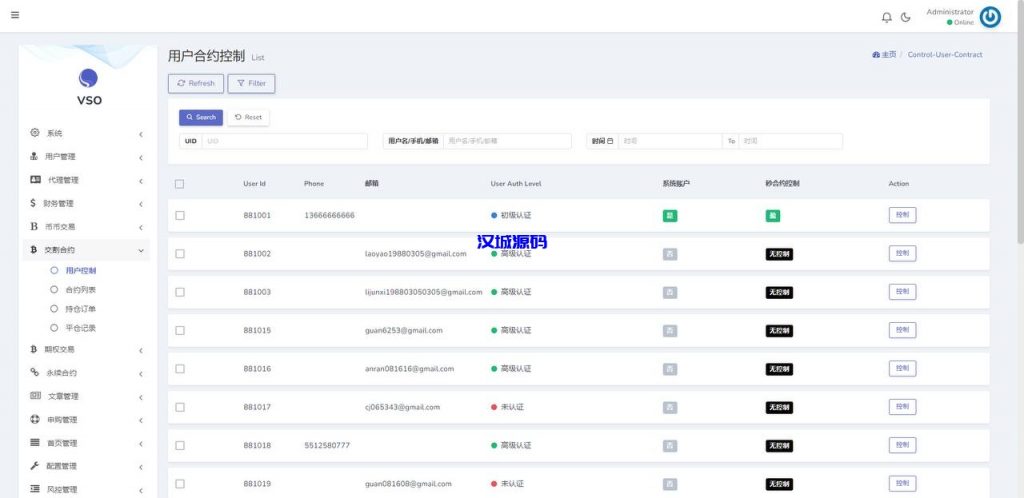This screenshot has width=1024, height=498.
Task: Click the dollar icon for 财务管理
Action: 34,203
